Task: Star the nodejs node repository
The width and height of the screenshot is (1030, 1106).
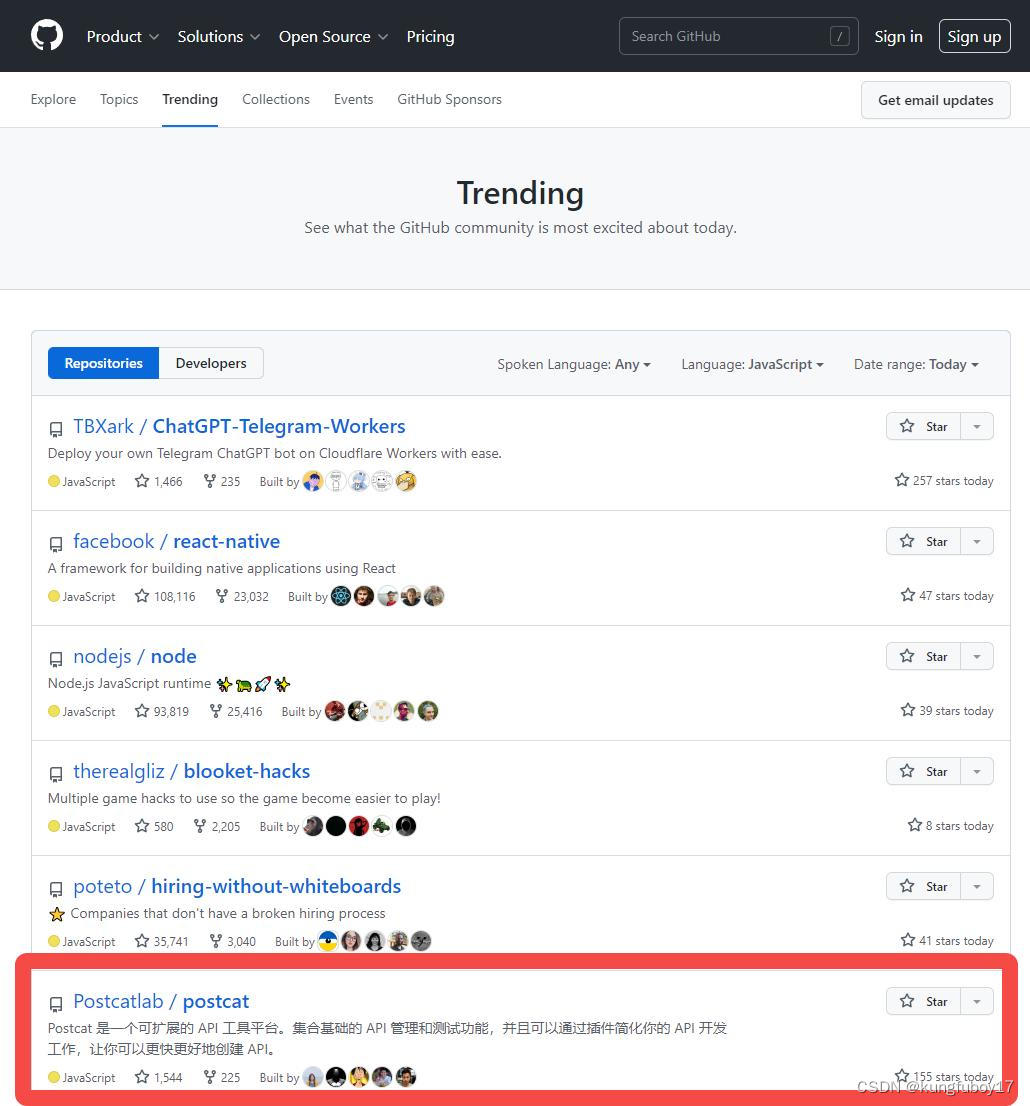Action: tap(923, 656)
